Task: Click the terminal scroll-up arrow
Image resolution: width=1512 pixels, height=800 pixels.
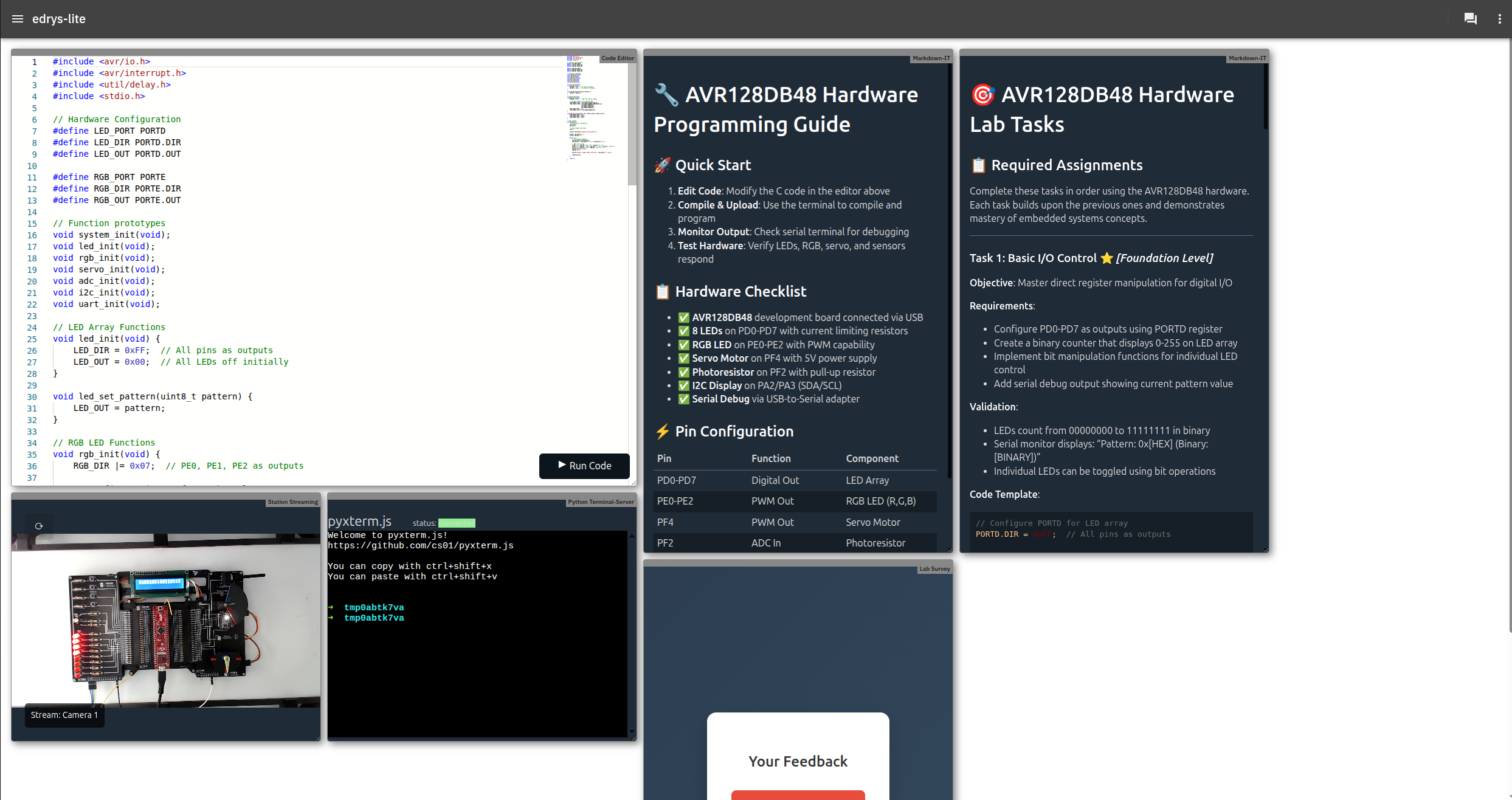Action: [632, 536]
